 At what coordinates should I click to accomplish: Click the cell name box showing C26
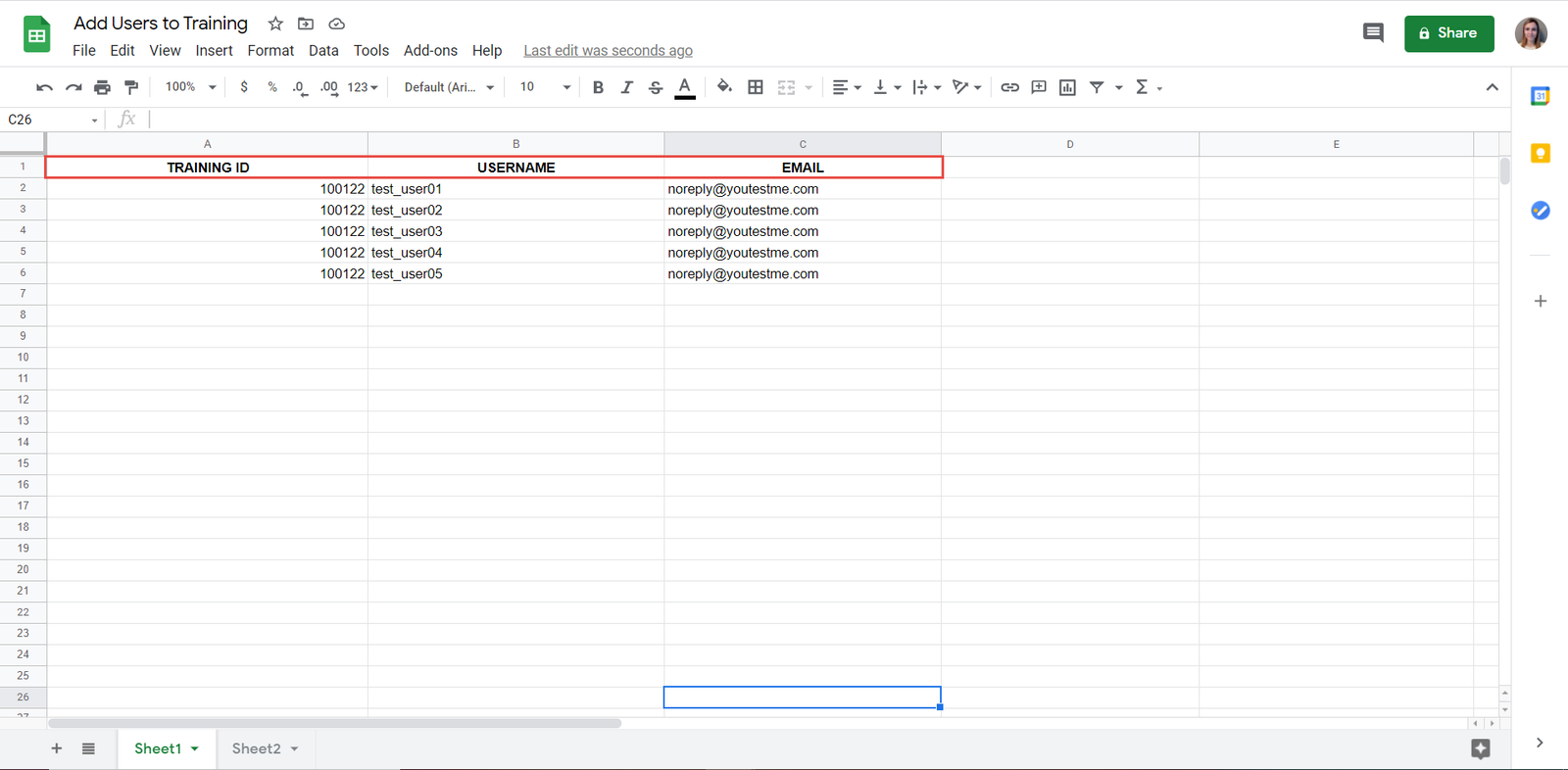pyautogui.click(x=49, y=120)
